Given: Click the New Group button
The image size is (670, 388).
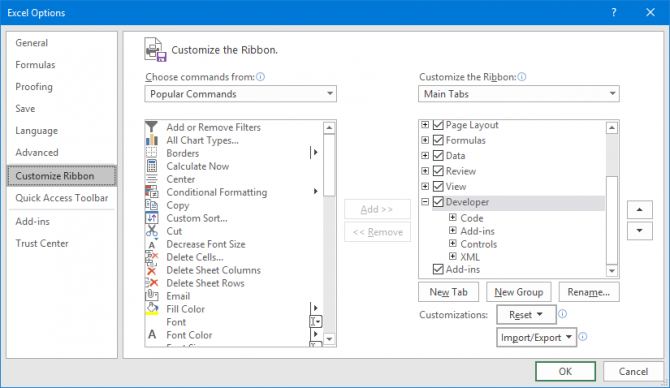Looking at the screenshot, I should coord(519,292).
